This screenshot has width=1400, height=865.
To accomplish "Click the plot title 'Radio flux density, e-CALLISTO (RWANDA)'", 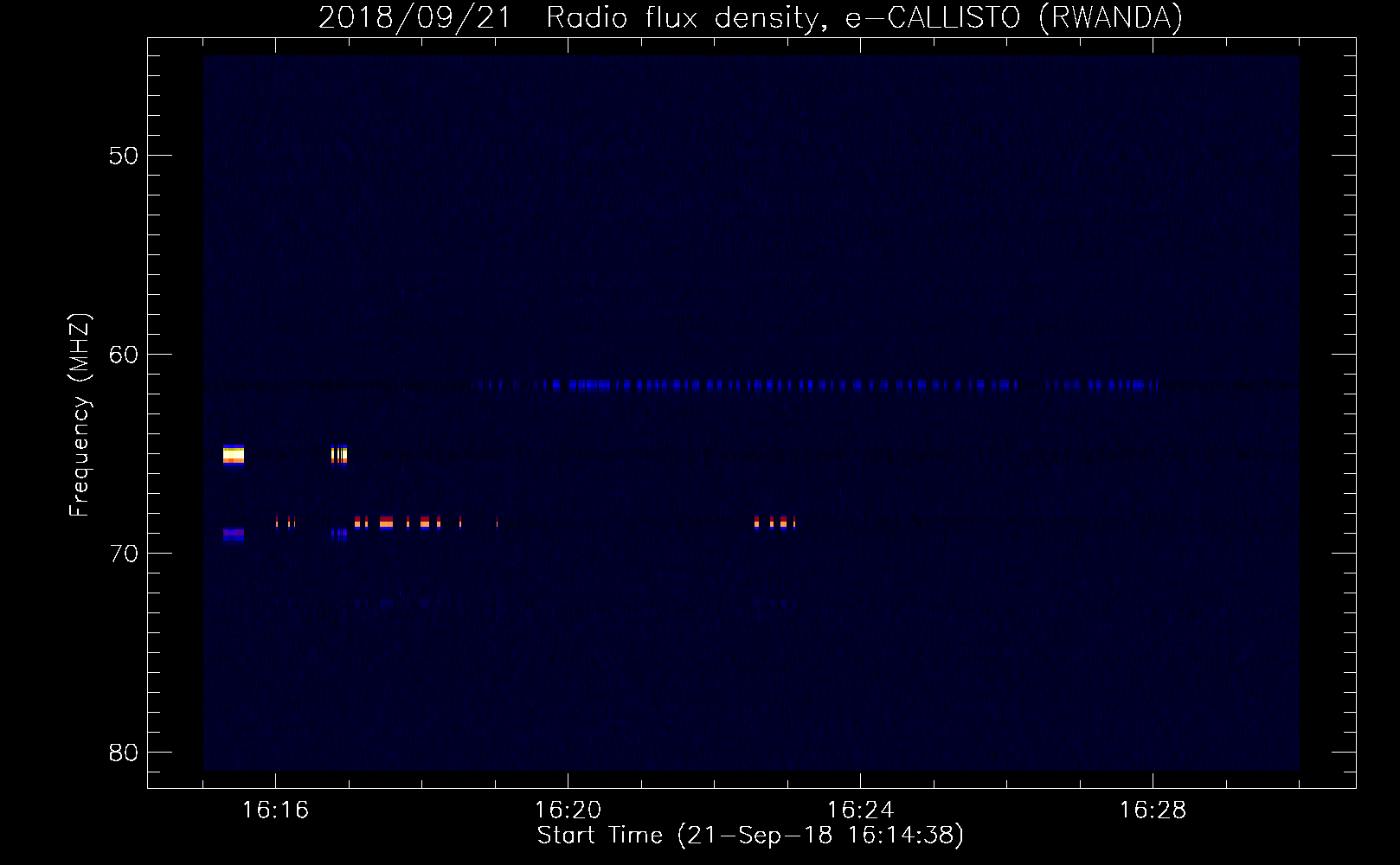I will point(864,18).
